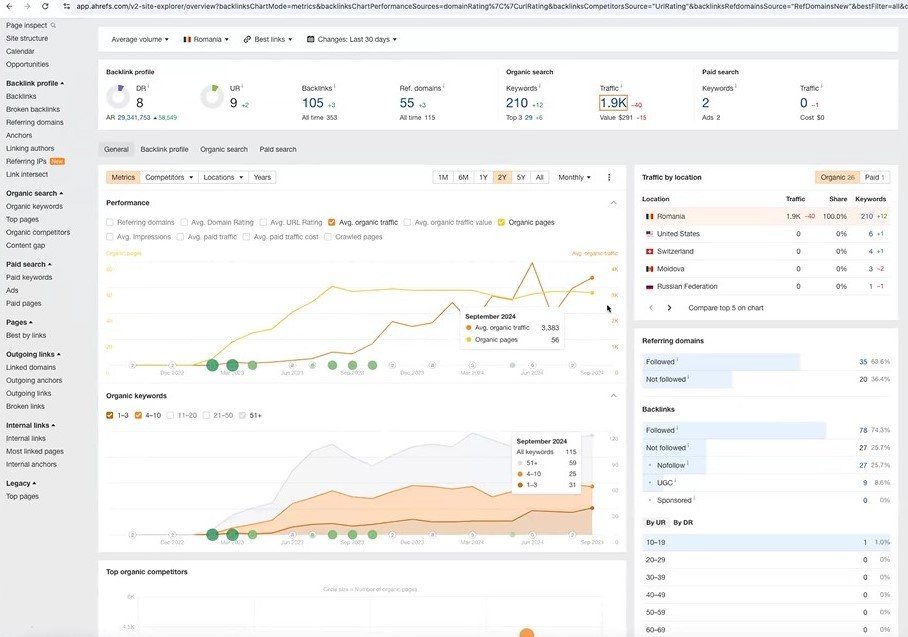Switch to the Organic search tab

click(x=224, y=149)
